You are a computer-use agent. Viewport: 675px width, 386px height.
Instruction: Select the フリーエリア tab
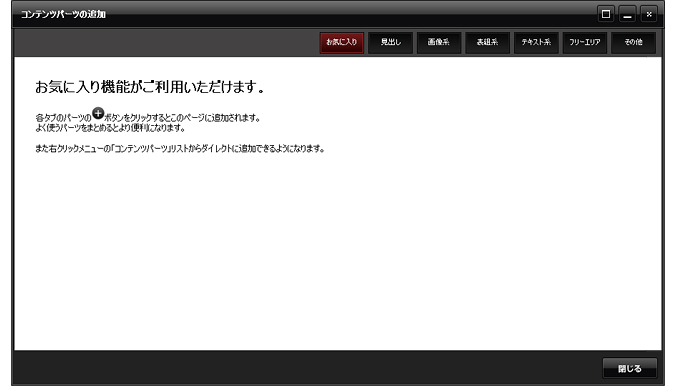point(585,42)
